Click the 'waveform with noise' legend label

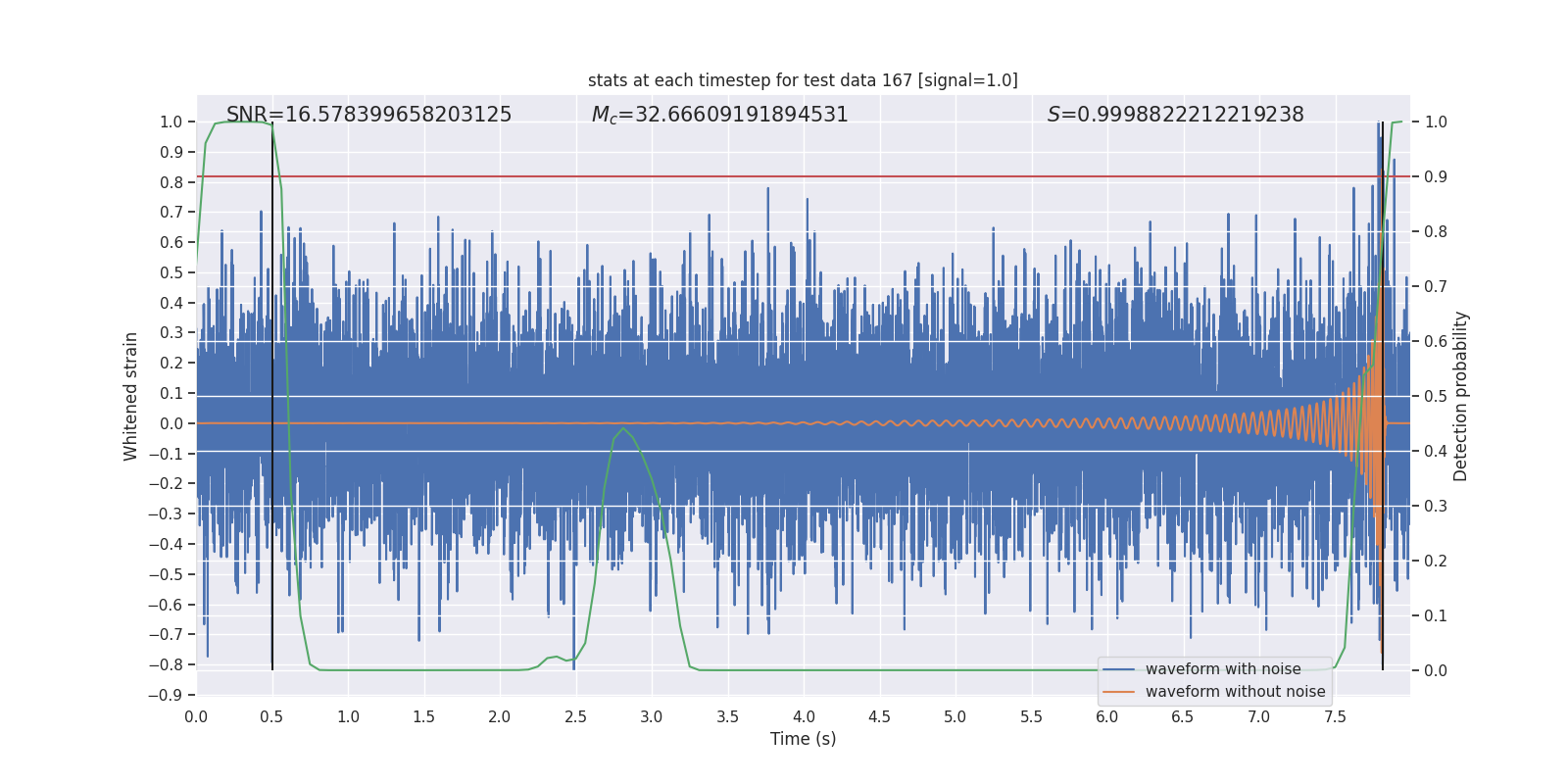click(1223, 669)
